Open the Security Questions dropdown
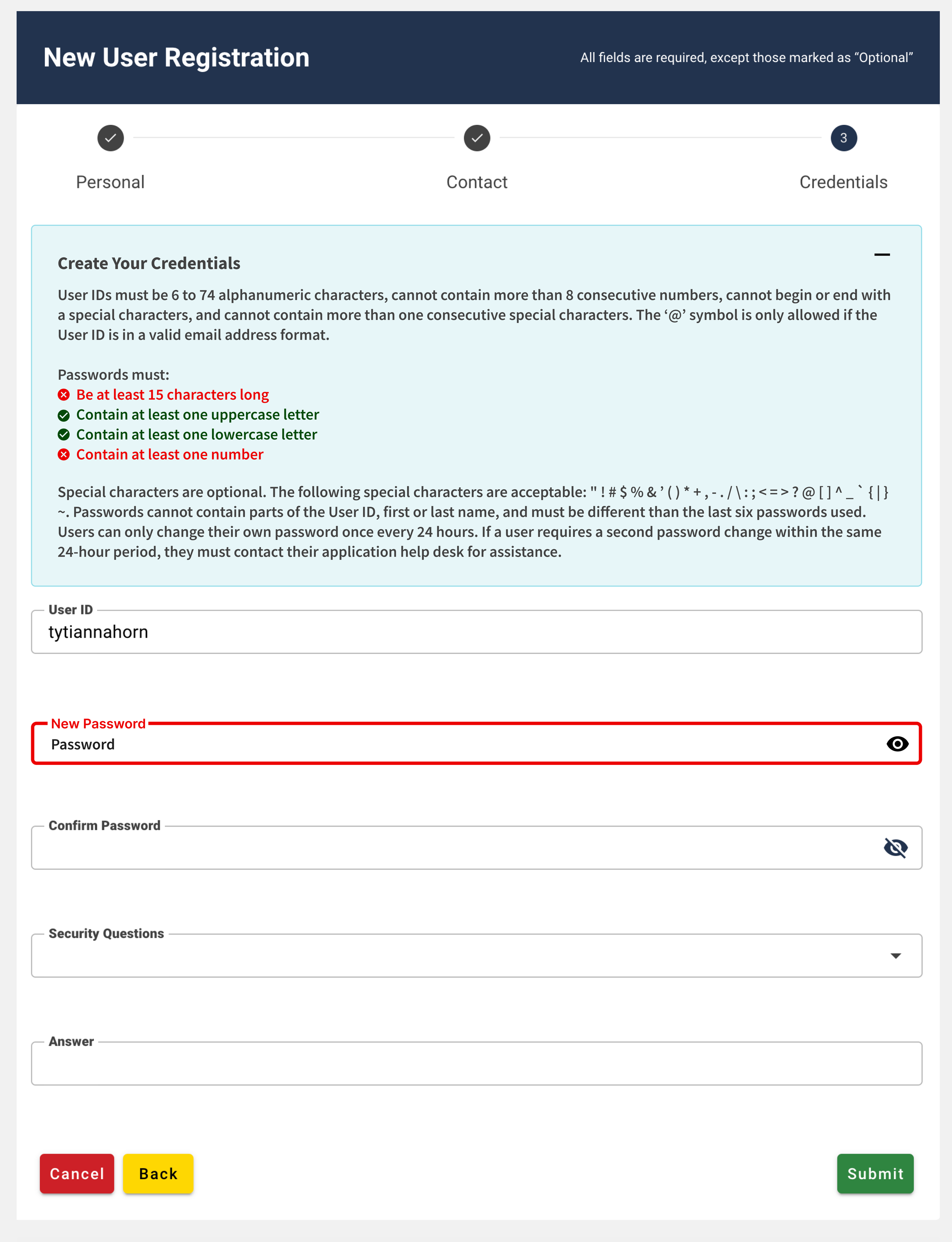This screenshot has width=952, height=1242. coord(453,956)
